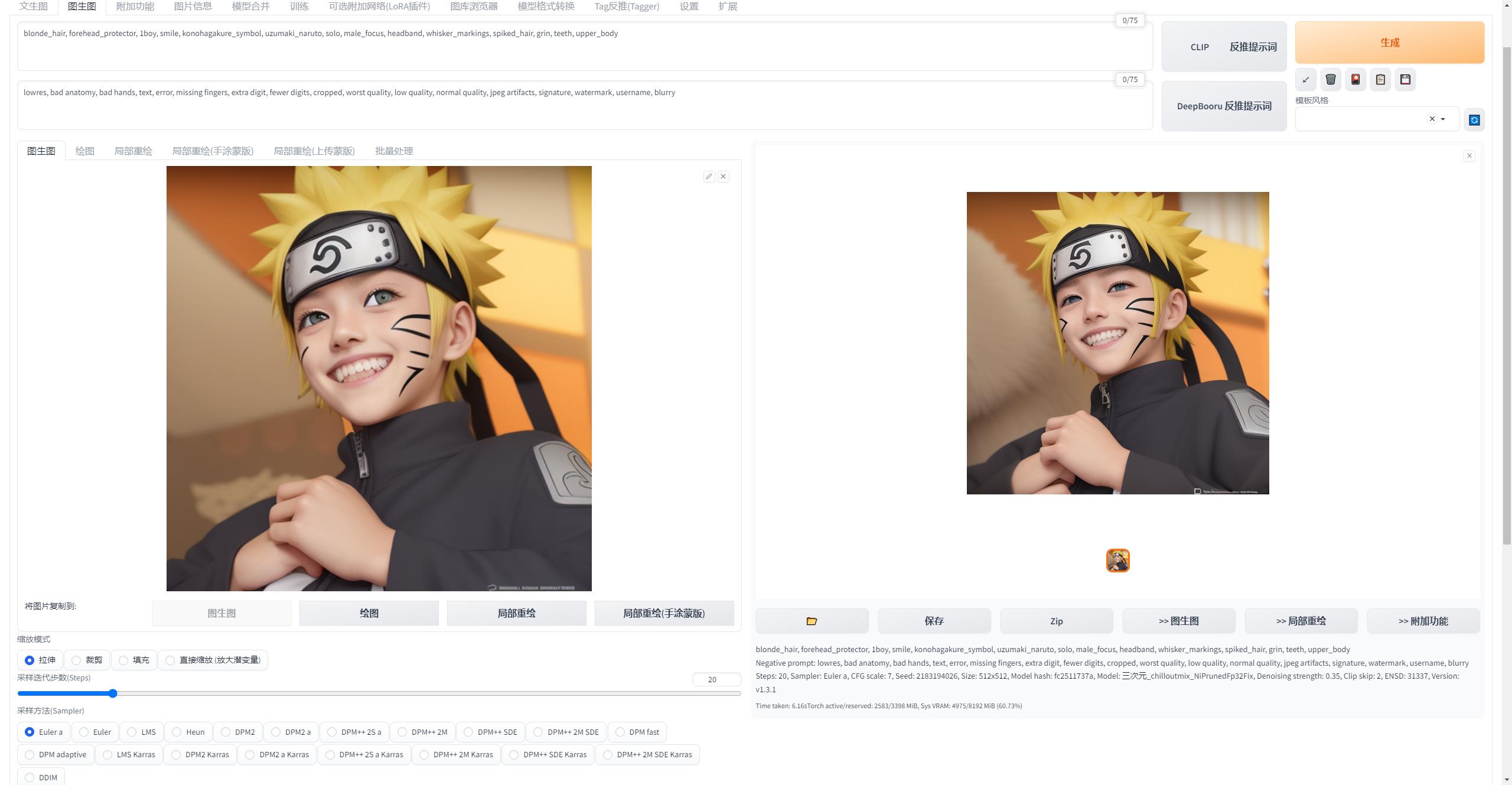Open the Tag反推(Tagger) tab

coord(626,6)
